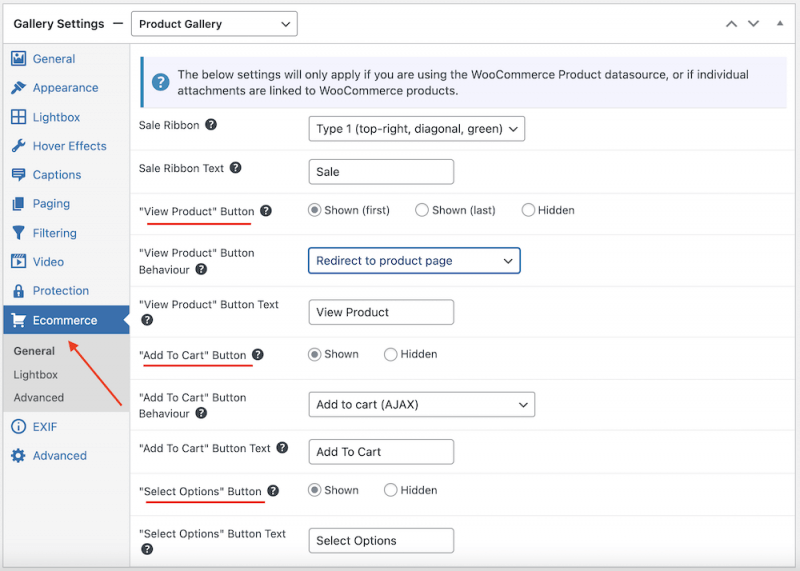Set "Select Options" button to Hidden

click(391, 491)
